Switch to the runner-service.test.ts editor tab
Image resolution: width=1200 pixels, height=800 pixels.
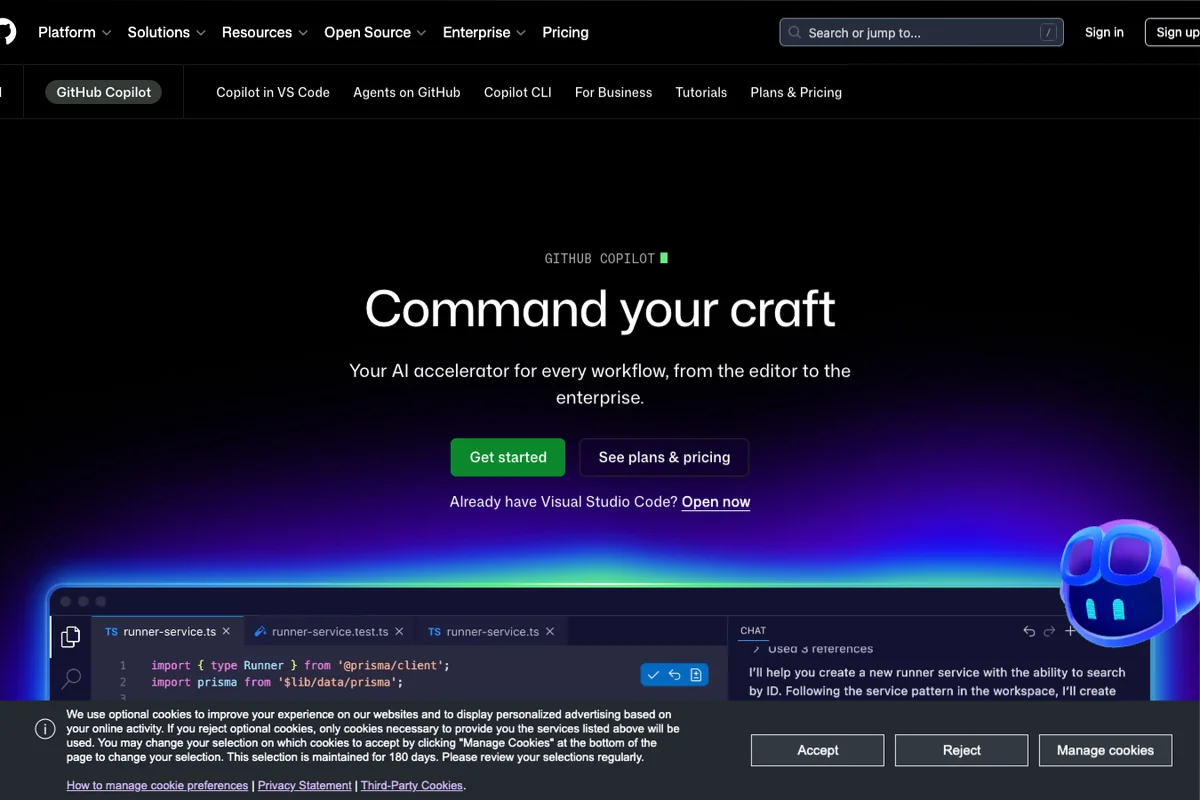tap(329, 632)
